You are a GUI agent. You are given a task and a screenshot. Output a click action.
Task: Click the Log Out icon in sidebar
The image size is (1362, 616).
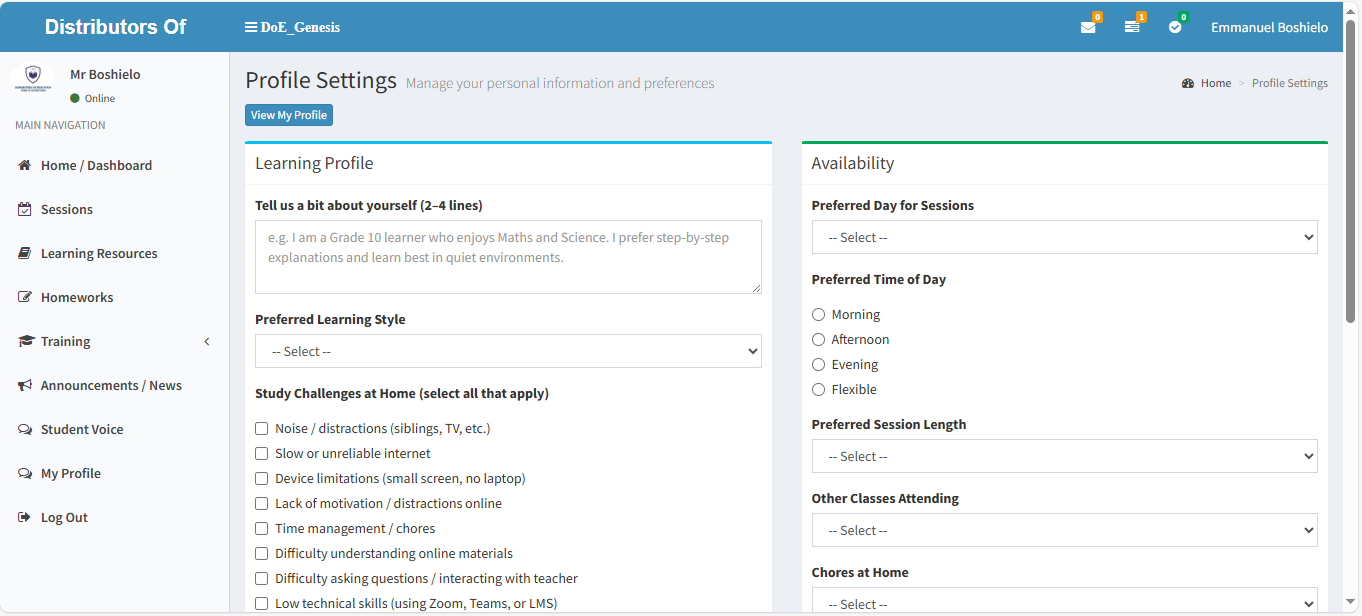(25, 518)
